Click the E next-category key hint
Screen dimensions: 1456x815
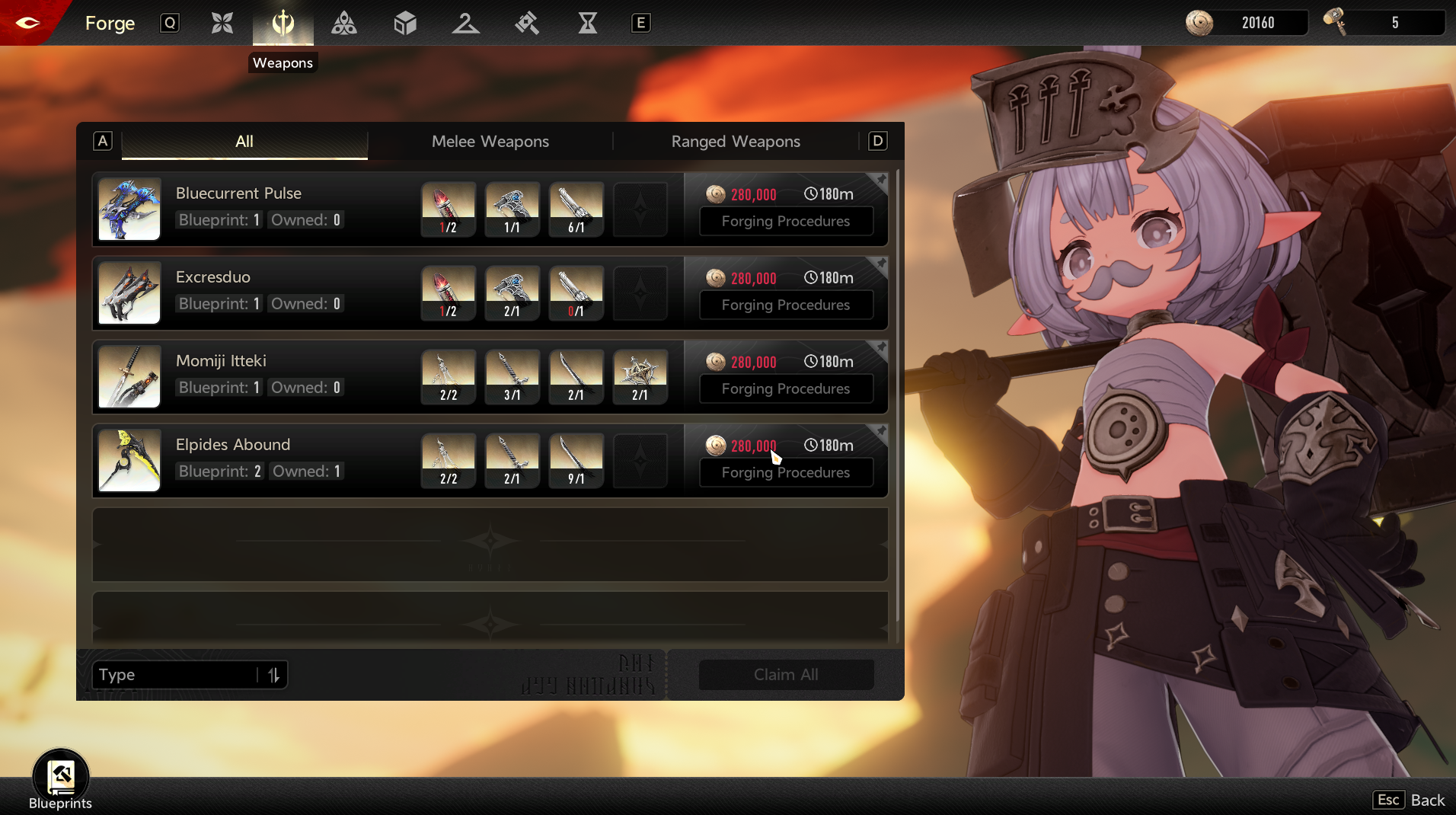641,23
